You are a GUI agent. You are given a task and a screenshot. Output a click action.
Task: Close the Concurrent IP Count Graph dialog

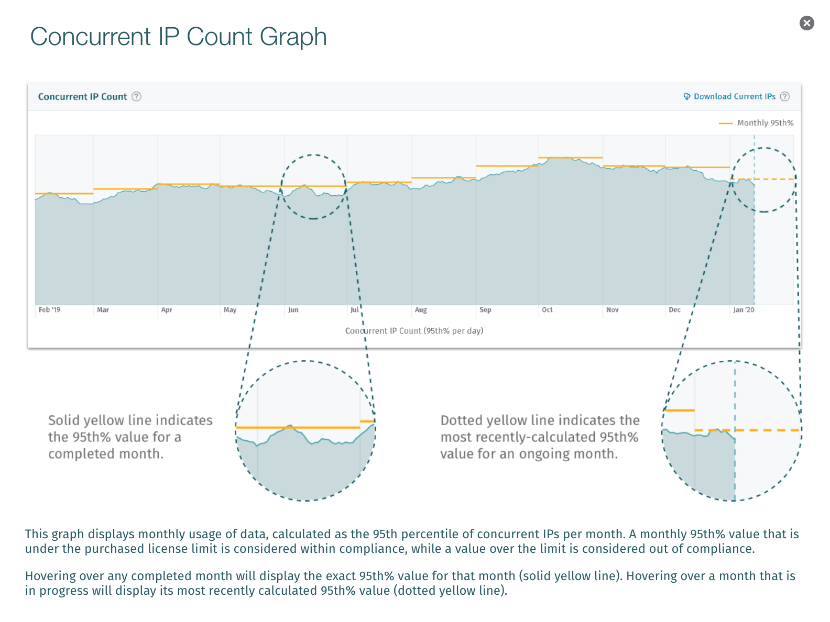pos(807,22)
